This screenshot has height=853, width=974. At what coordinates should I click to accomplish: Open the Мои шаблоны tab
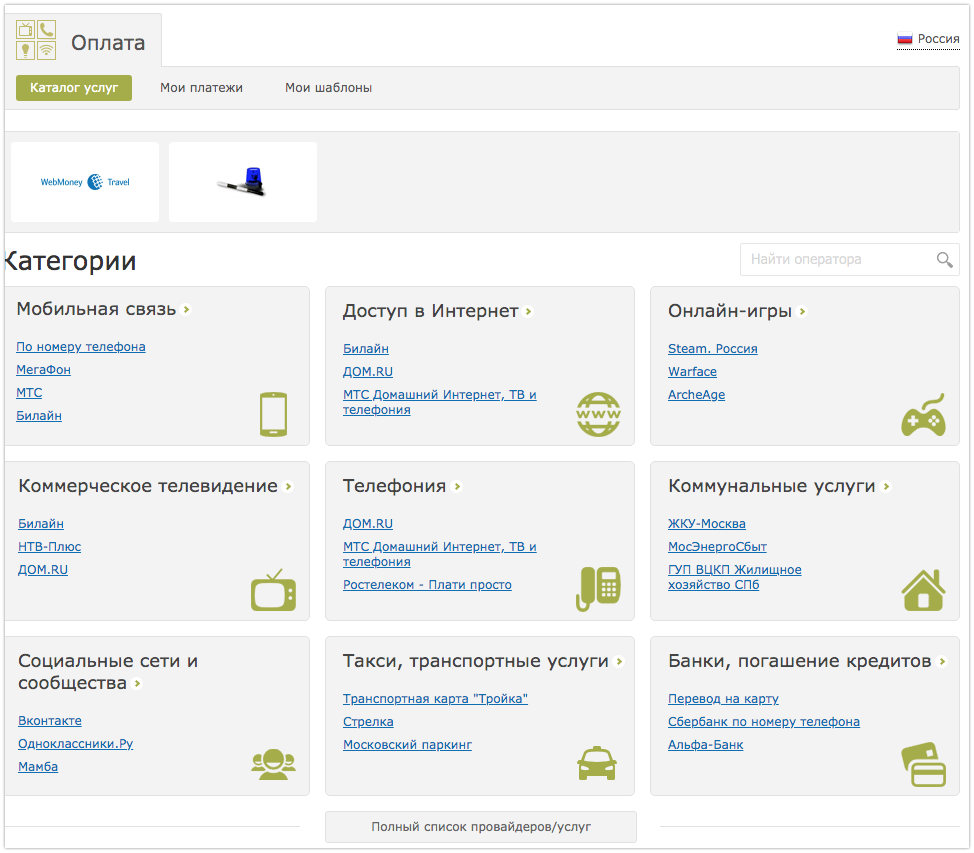pyautogui.click(x=328, y=88)
